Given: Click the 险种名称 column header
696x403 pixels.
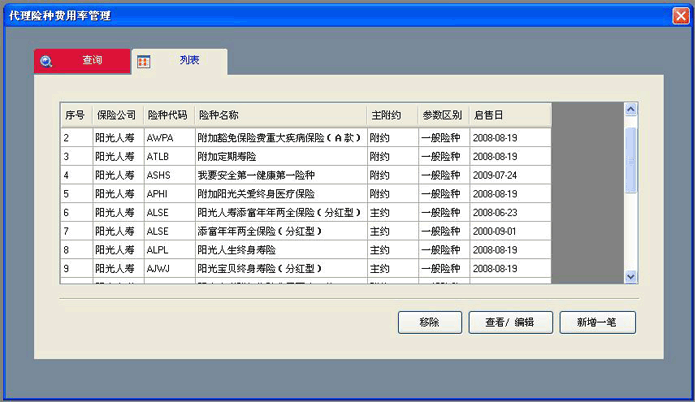Looking at the screenshot, I should (281, 115).
